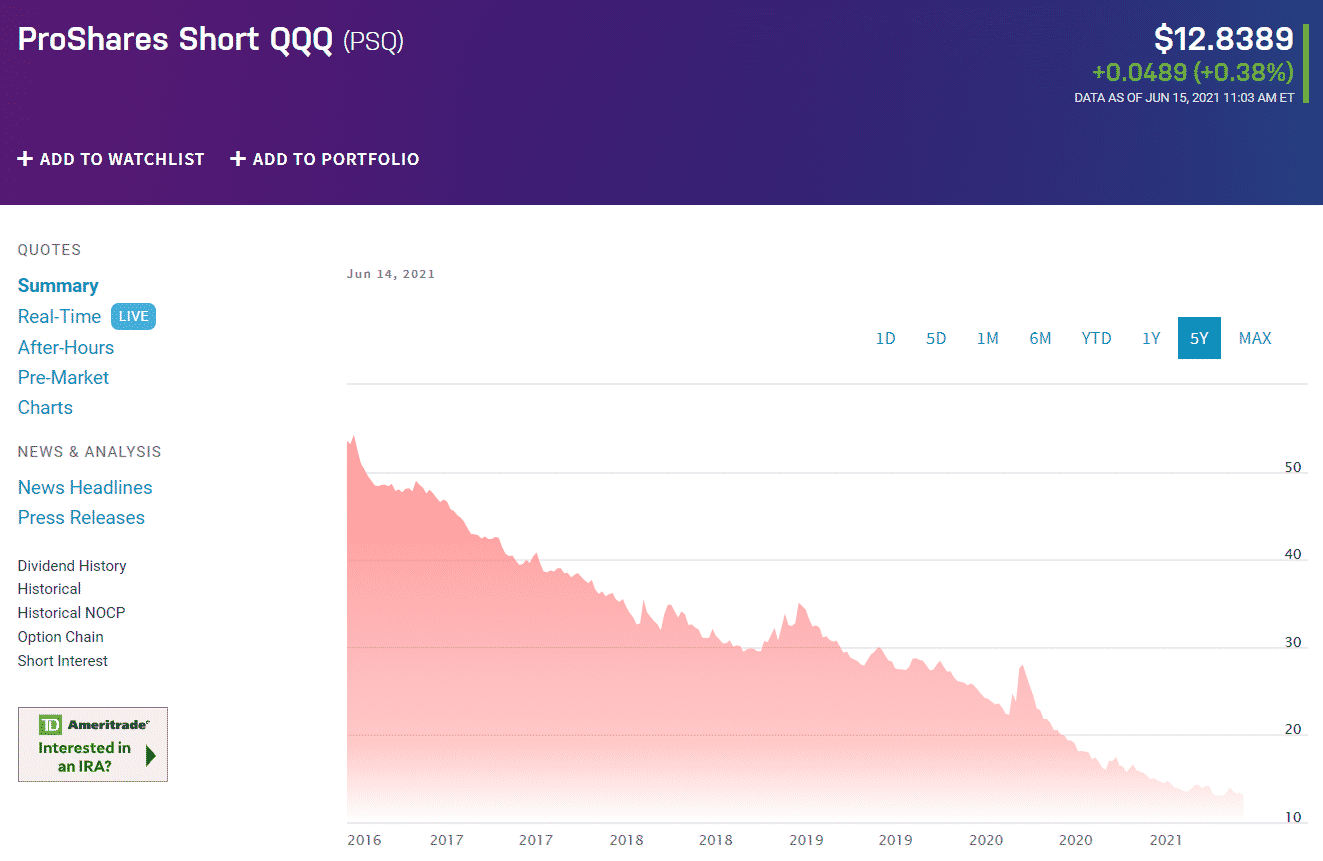The height and width of the screenshot is (861, 1323).
Task: Click the green arrow in the IRA ad
Action: point(150,756)
